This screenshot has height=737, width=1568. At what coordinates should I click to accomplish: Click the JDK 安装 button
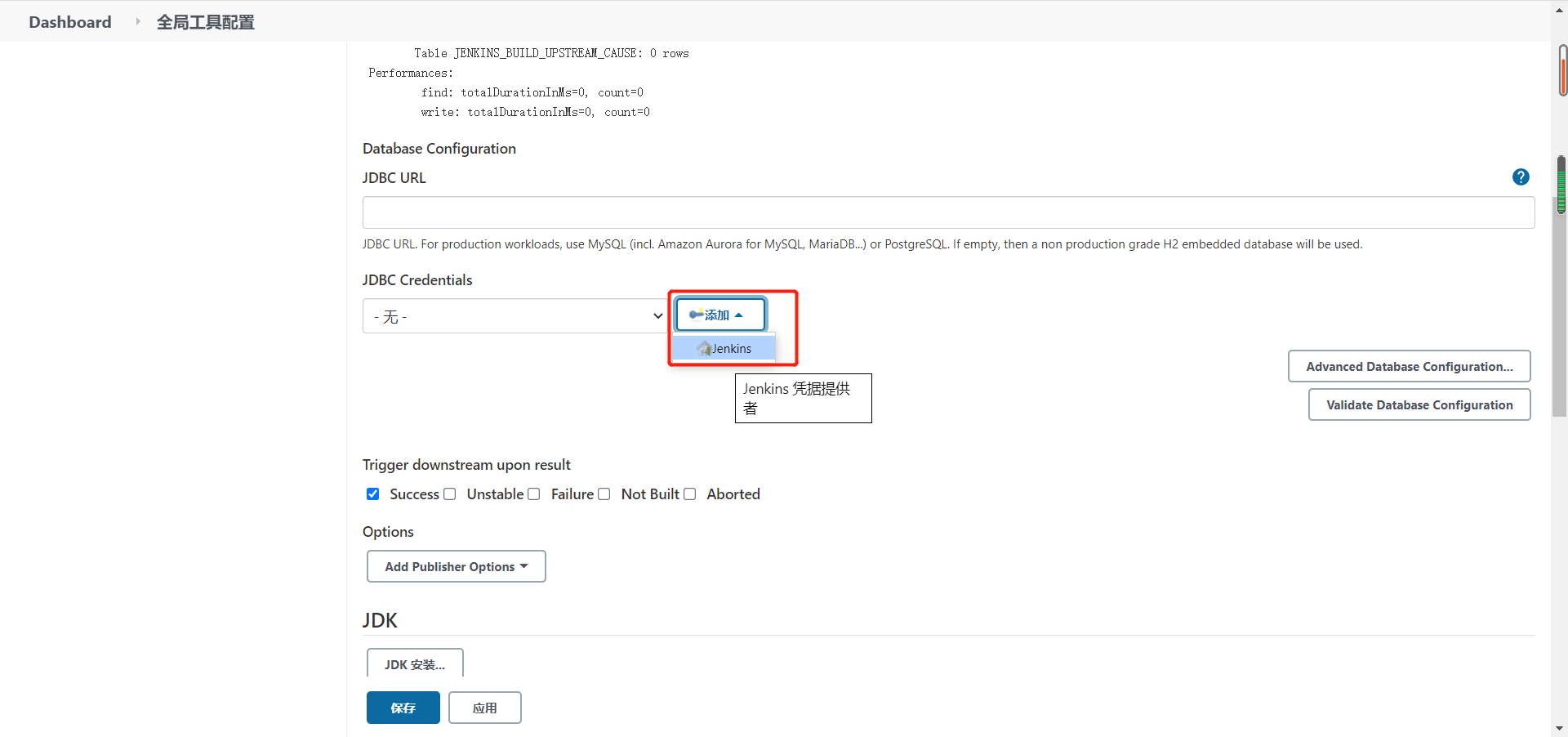coord(415,663)
